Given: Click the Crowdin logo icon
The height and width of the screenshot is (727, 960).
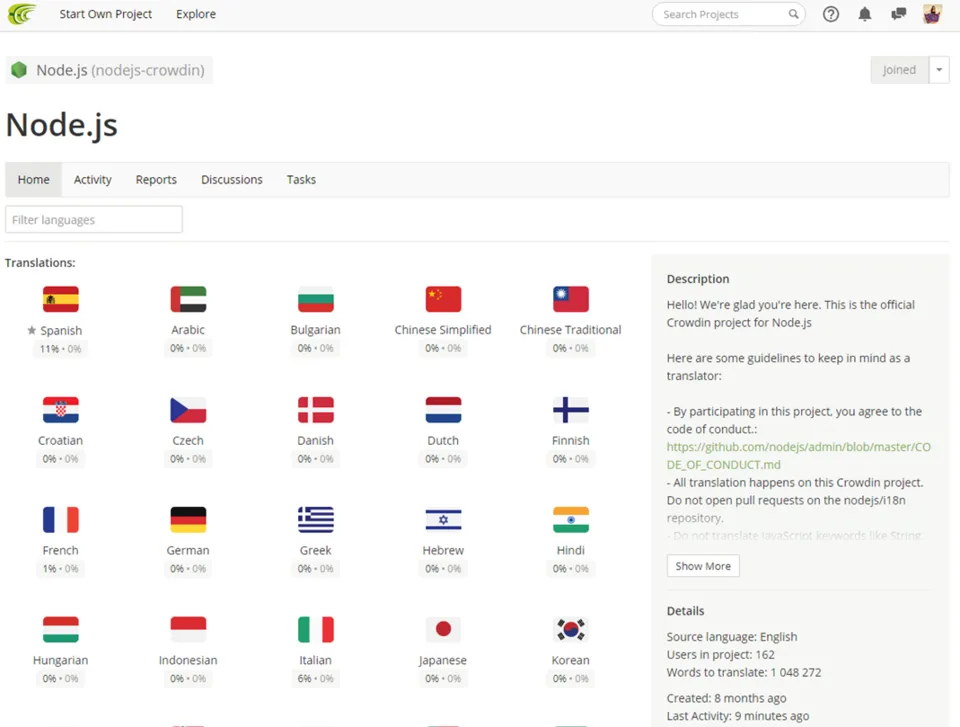Looking at the screenshot, I should 21,13.
